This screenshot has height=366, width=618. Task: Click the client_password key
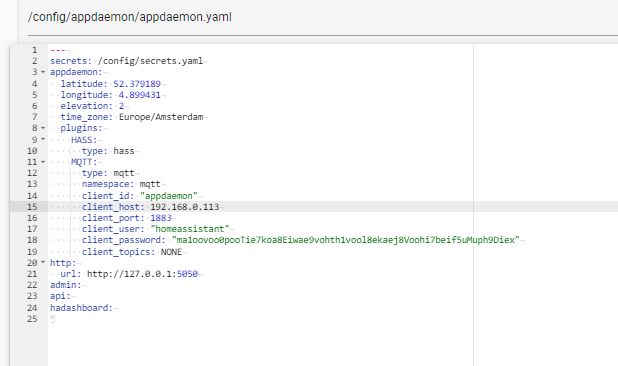[124, 240]
